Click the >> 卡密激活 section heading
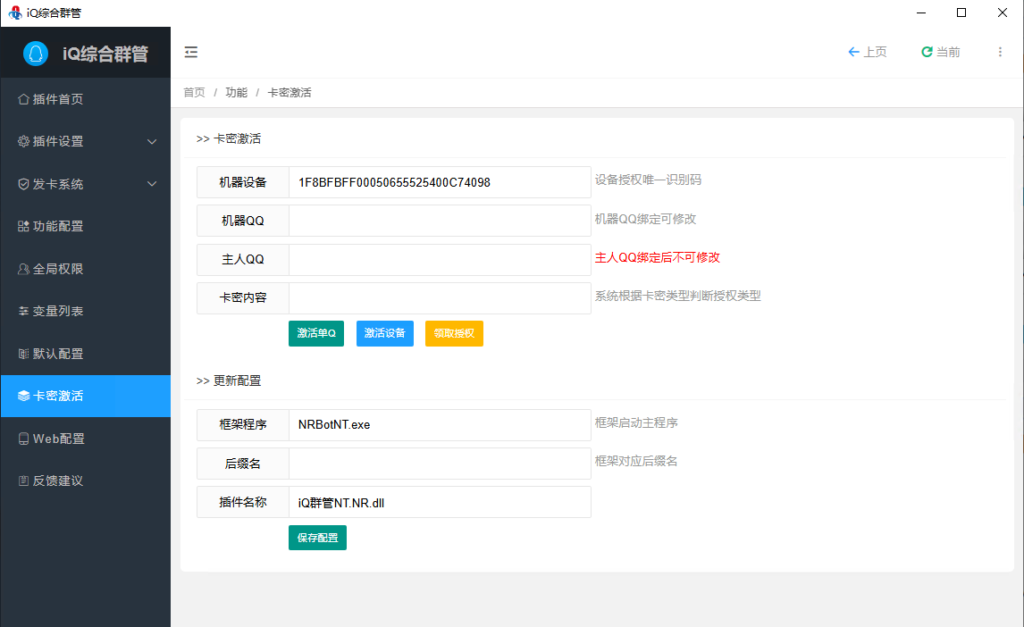Image resolution: width=1024 pixels, height=627 pixels. pos(229,138)
